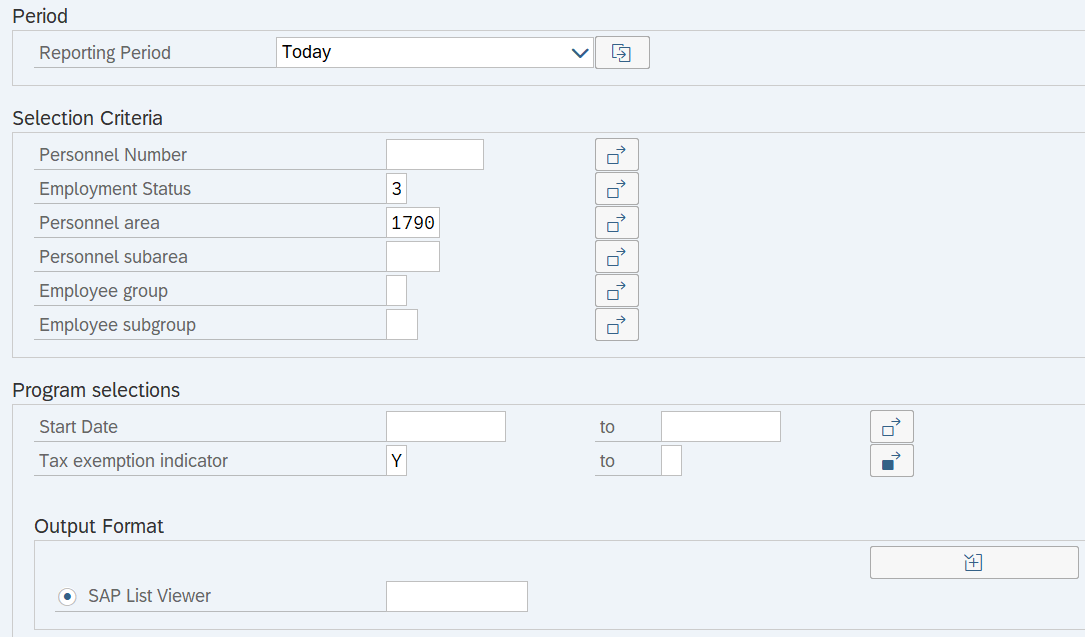Open the layout selection icon in Output Format
1085x637 pixels.
coord(972,562)
